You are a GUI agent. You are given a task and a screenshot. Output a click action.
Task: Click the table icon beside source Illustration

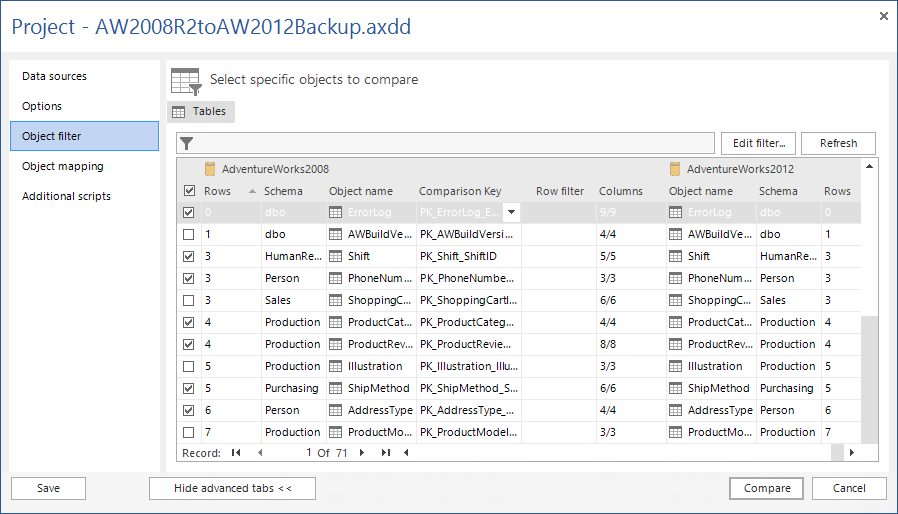[x=336, y=366]
